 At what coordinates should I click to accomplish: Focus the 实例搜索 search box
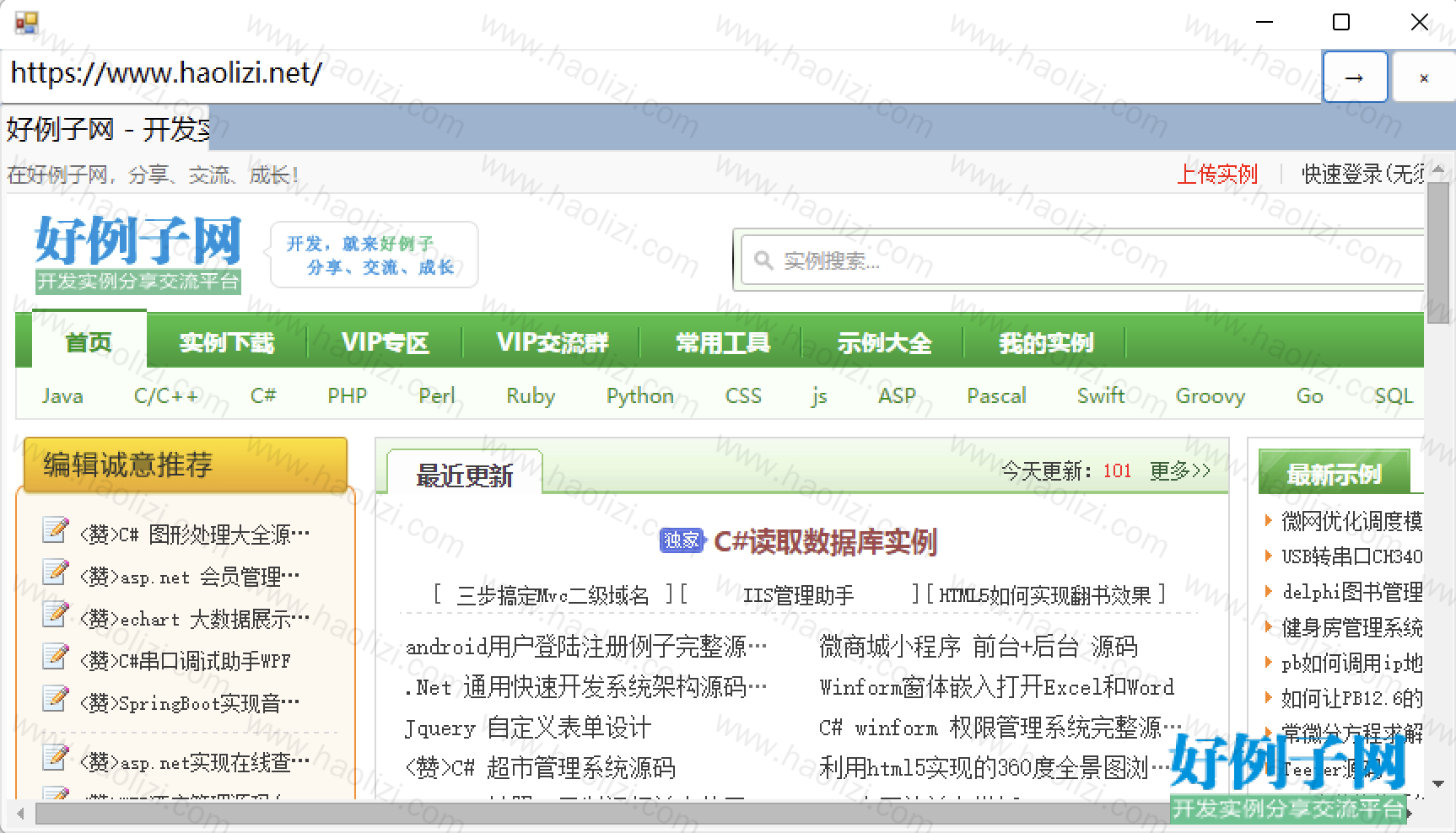tap(1083, 260)
